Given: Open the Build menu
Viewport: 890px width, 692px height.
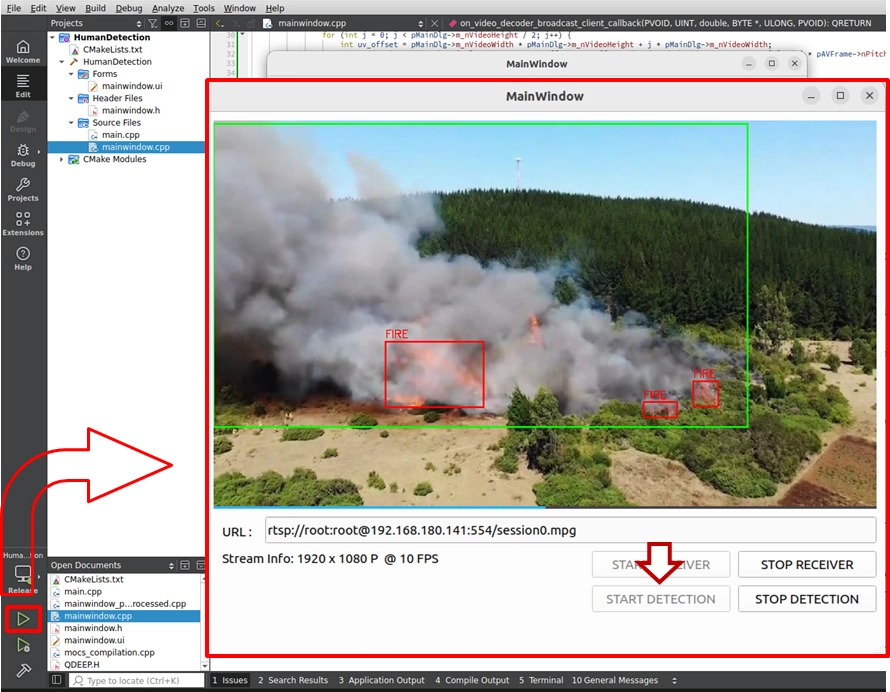Looking at the screenshot, I should (95, 8).
